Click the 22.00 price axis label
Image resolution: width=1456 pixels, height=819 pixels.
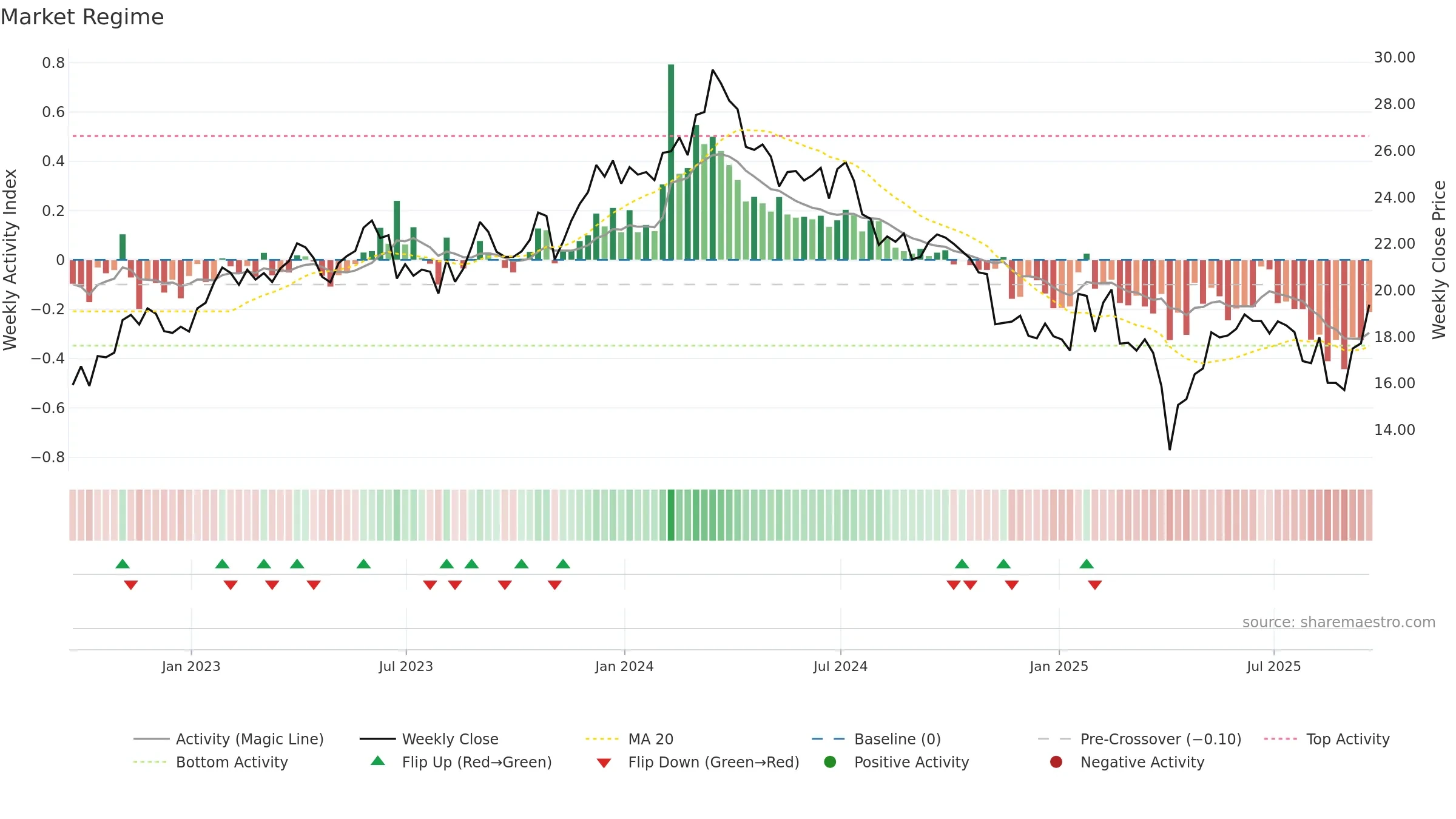coord(1394,243)
